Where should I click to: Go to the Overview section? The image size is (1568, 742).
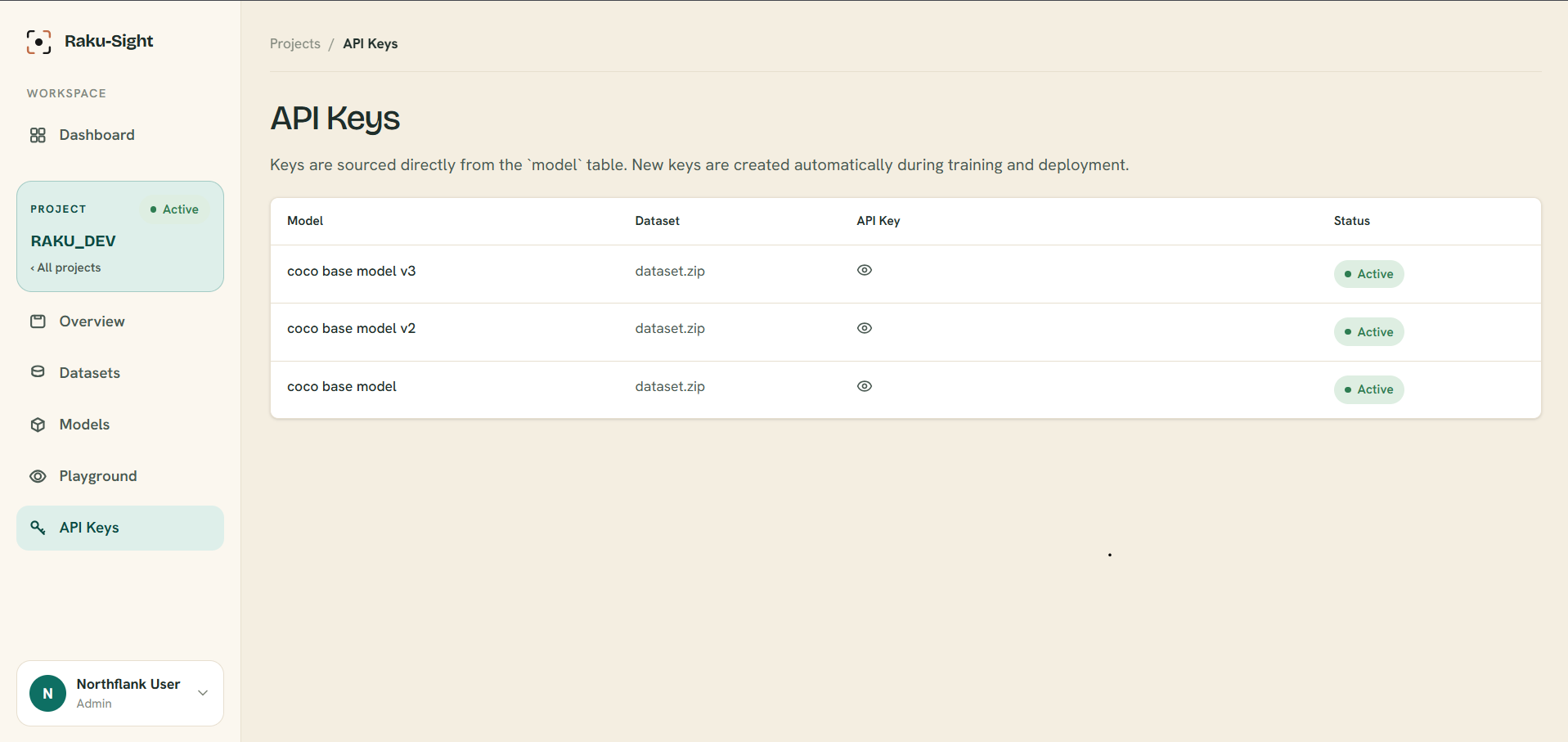(120, 322)
